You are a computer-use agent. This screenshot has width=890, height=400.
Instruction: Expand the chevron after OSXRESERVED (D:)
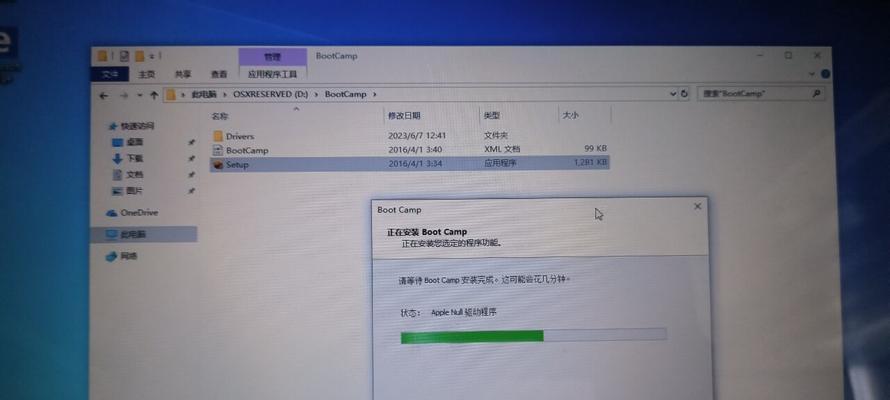(x=317, y=94)
